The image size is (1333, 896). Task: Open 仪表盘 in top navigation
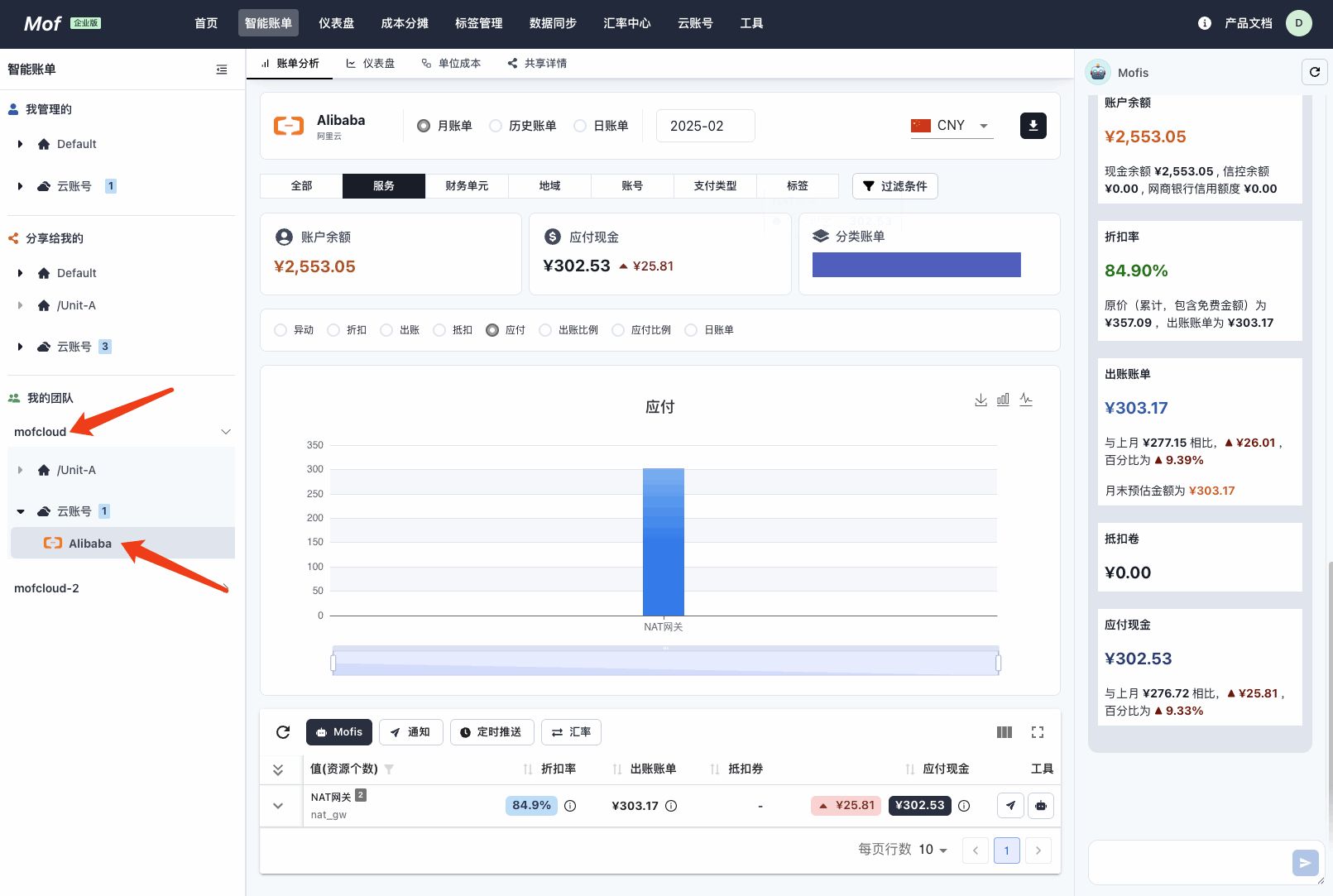point(336,23)
